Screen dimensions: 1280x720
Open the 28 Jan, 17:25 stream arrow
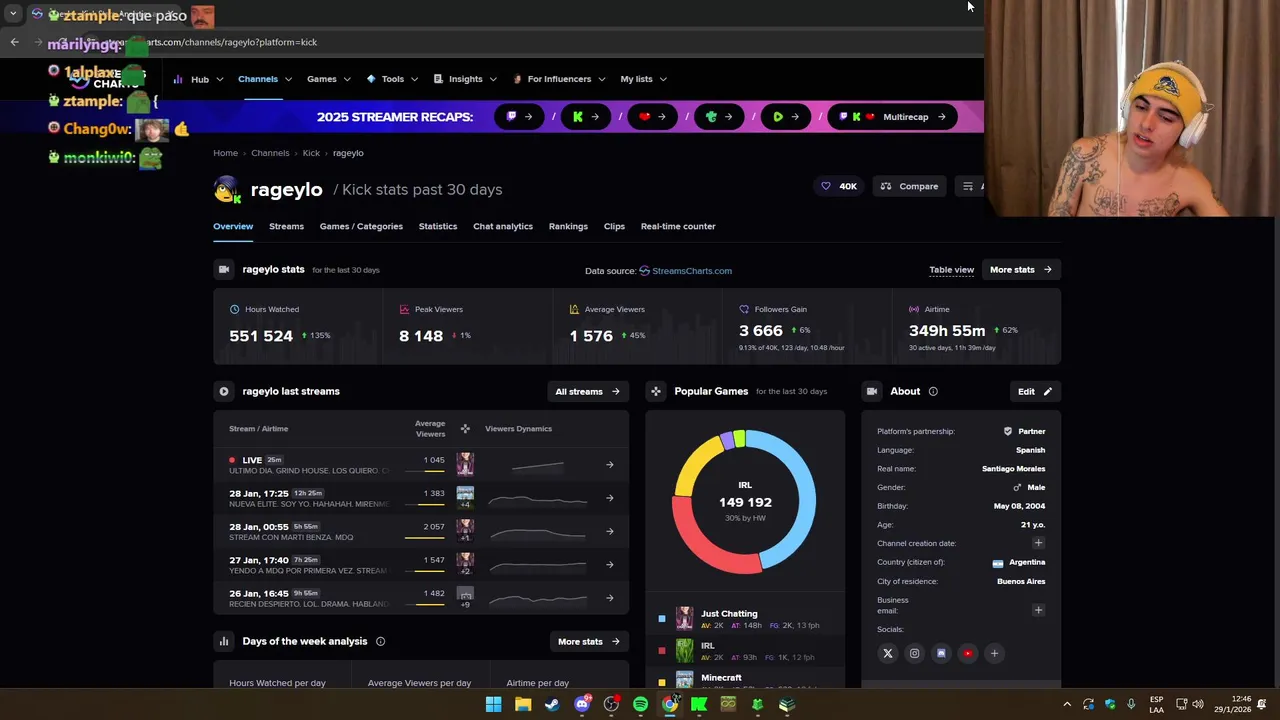coord(609,498)
